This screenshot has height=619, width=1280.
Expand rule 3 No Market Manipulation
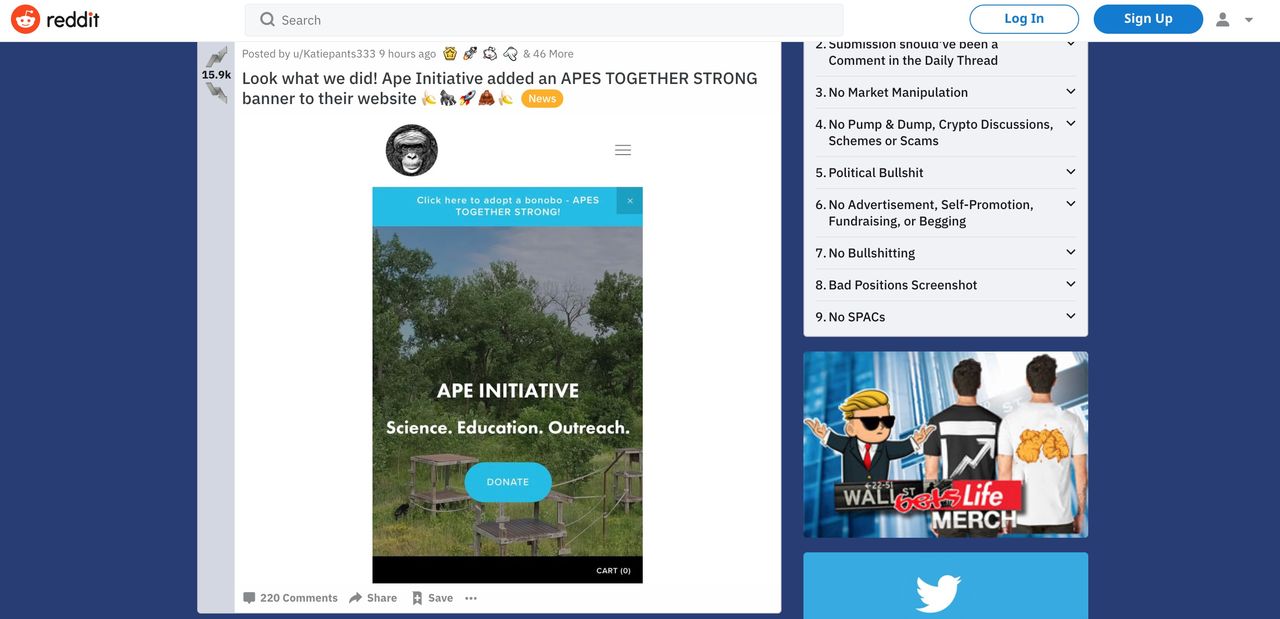(1070, 92)
